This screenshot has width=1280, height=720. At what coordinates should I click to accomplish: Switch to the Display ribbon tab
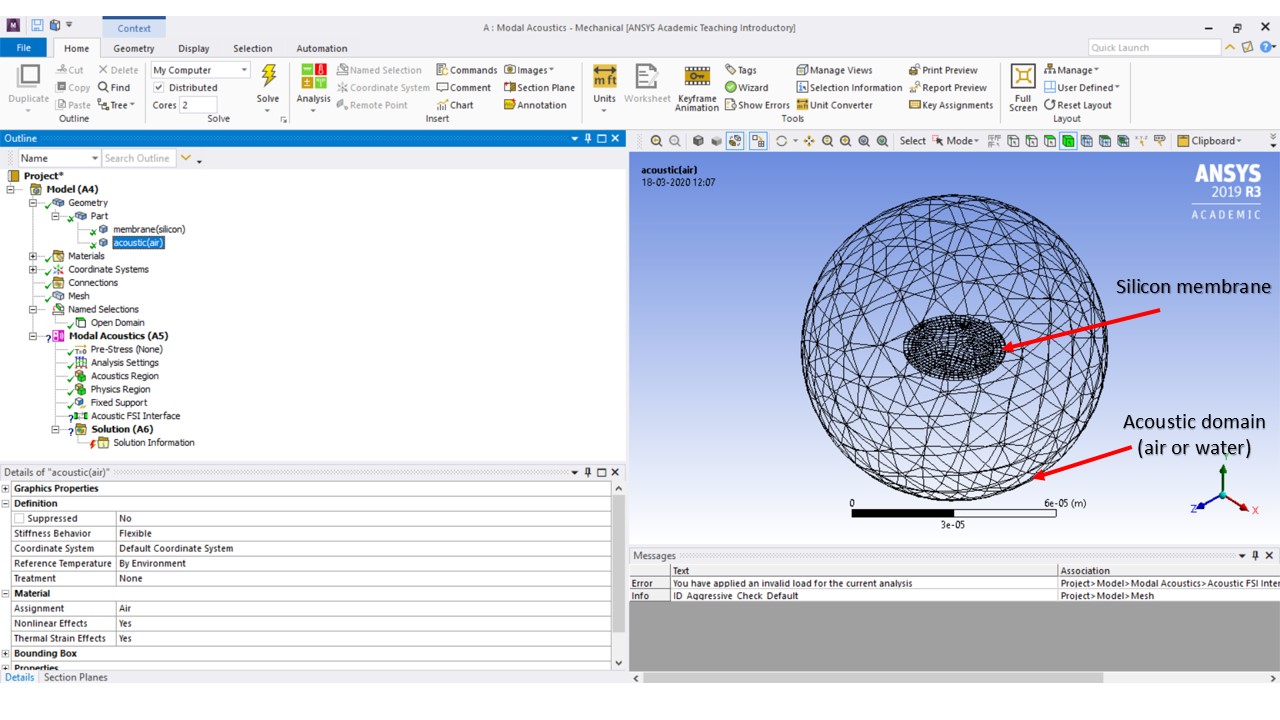click(194, 48)
